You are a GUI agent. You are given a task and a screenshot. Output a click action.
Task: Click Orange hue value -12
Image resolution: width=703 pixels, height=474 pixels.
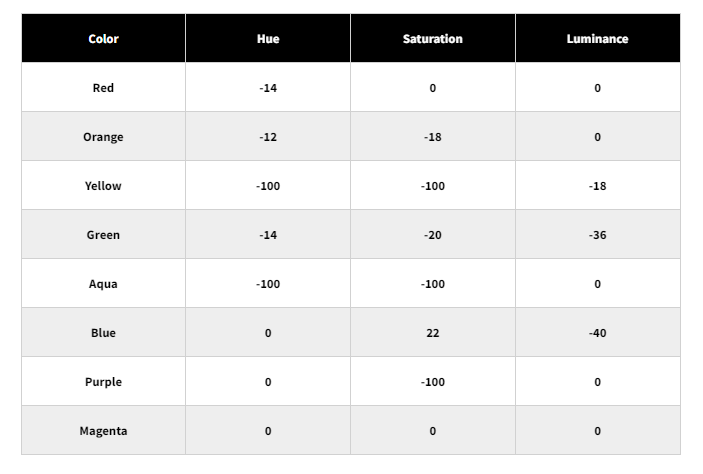click(268, 137)
